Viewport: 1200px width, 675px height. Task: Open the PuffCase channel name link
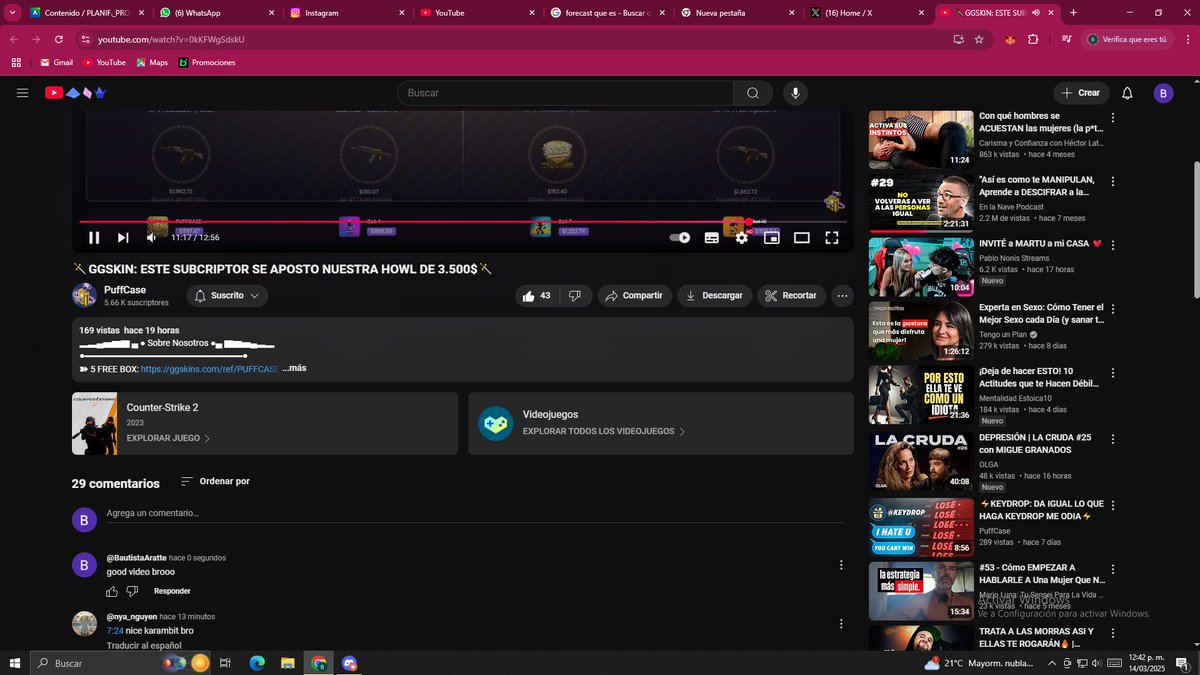[123, 289]
